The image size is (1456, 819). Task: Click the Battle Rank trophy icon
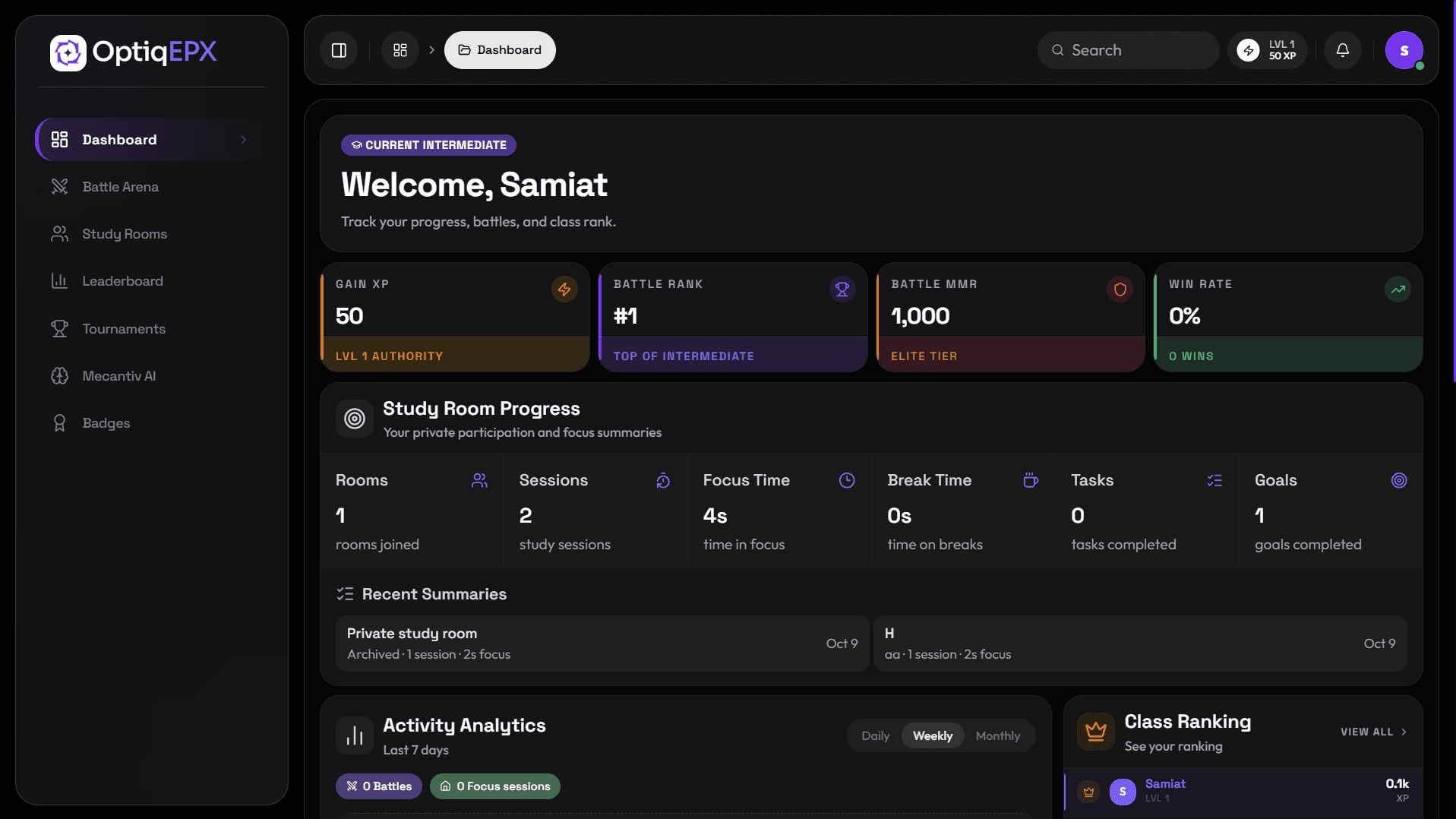click(842, 289)
